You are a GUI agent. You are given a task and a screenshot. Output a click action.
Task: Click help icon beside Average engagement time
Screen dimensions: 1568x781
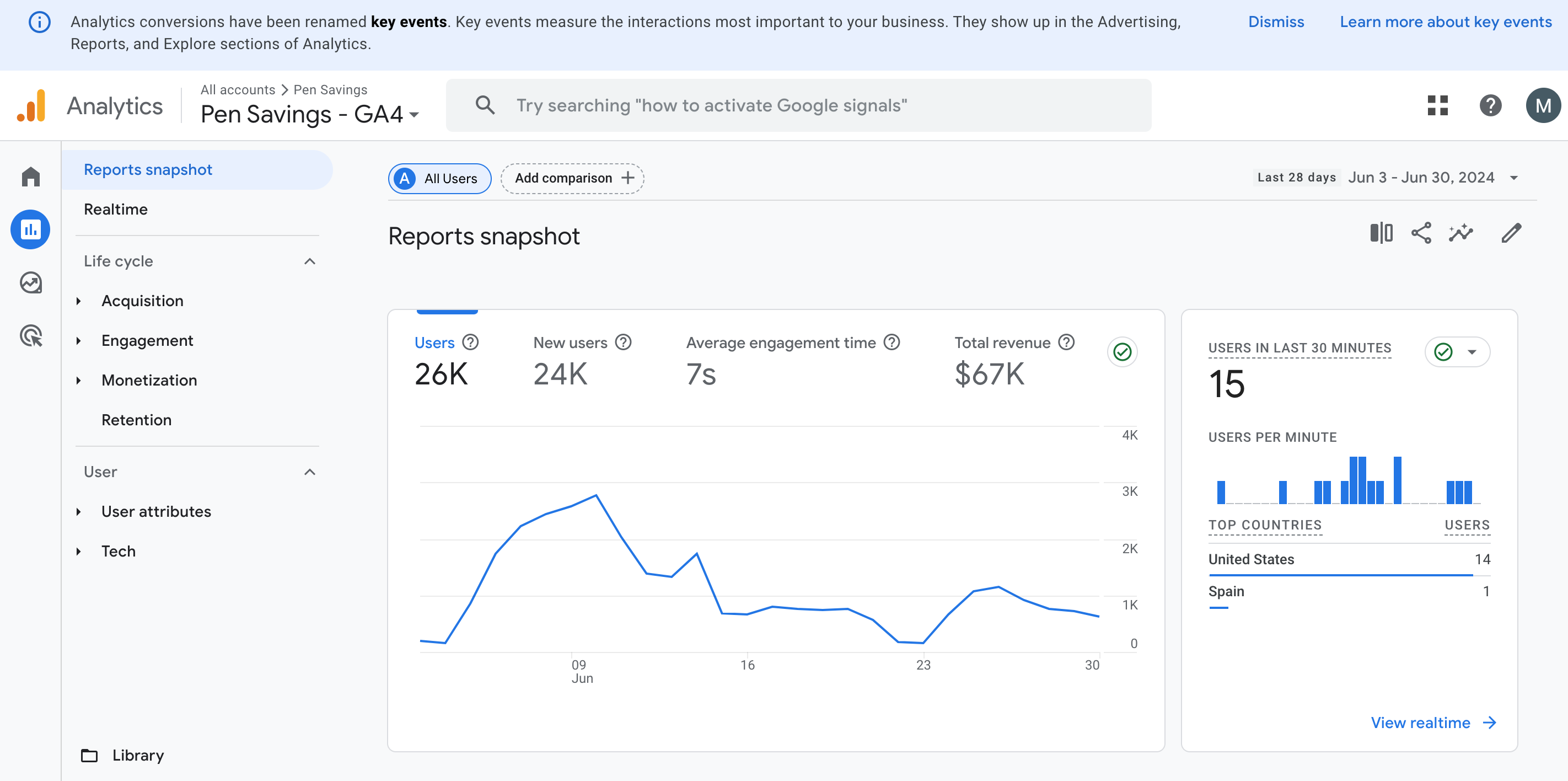(892, 343)
